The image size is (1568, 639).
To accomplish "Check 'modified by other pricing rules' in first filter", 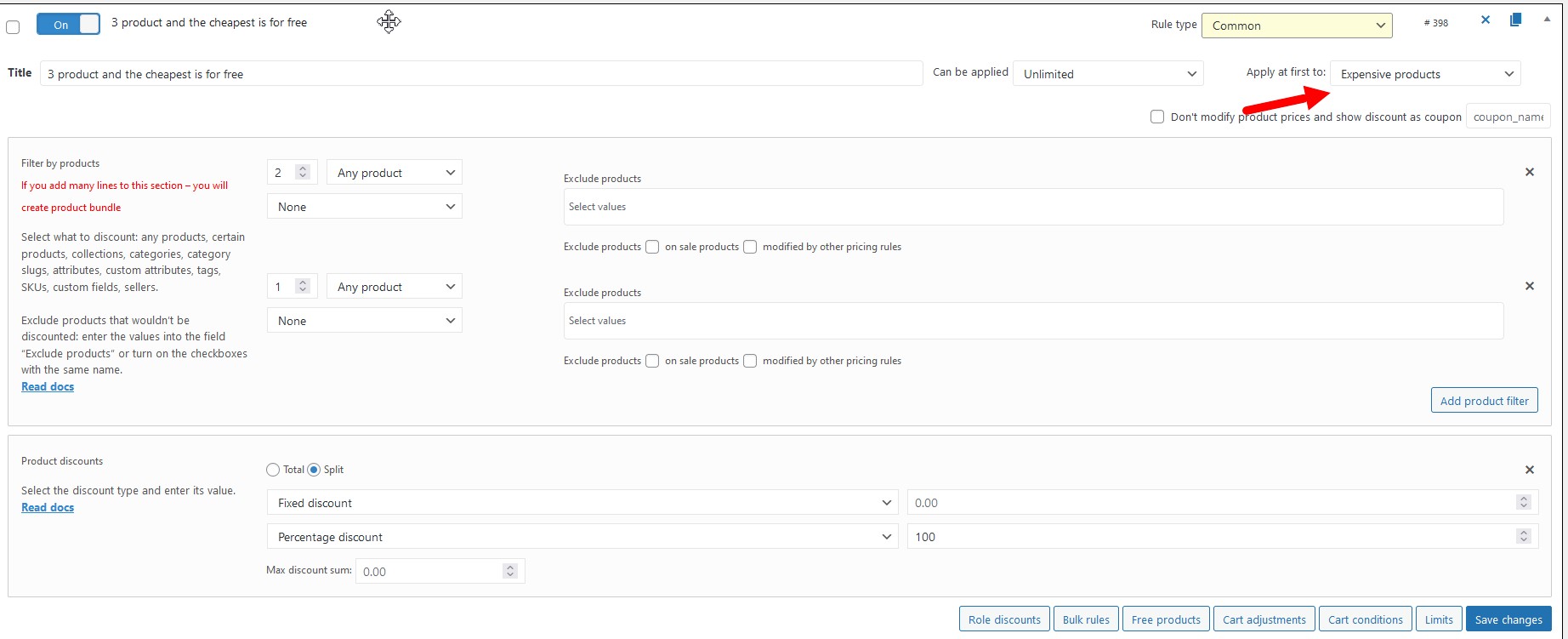I will tap(750, 247).
